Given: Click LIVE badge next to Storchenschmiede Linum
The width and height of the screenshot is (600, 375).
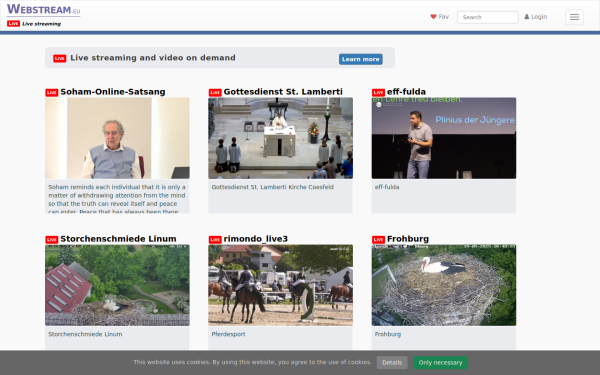Looking at the screenshot, I should [52, 240].
